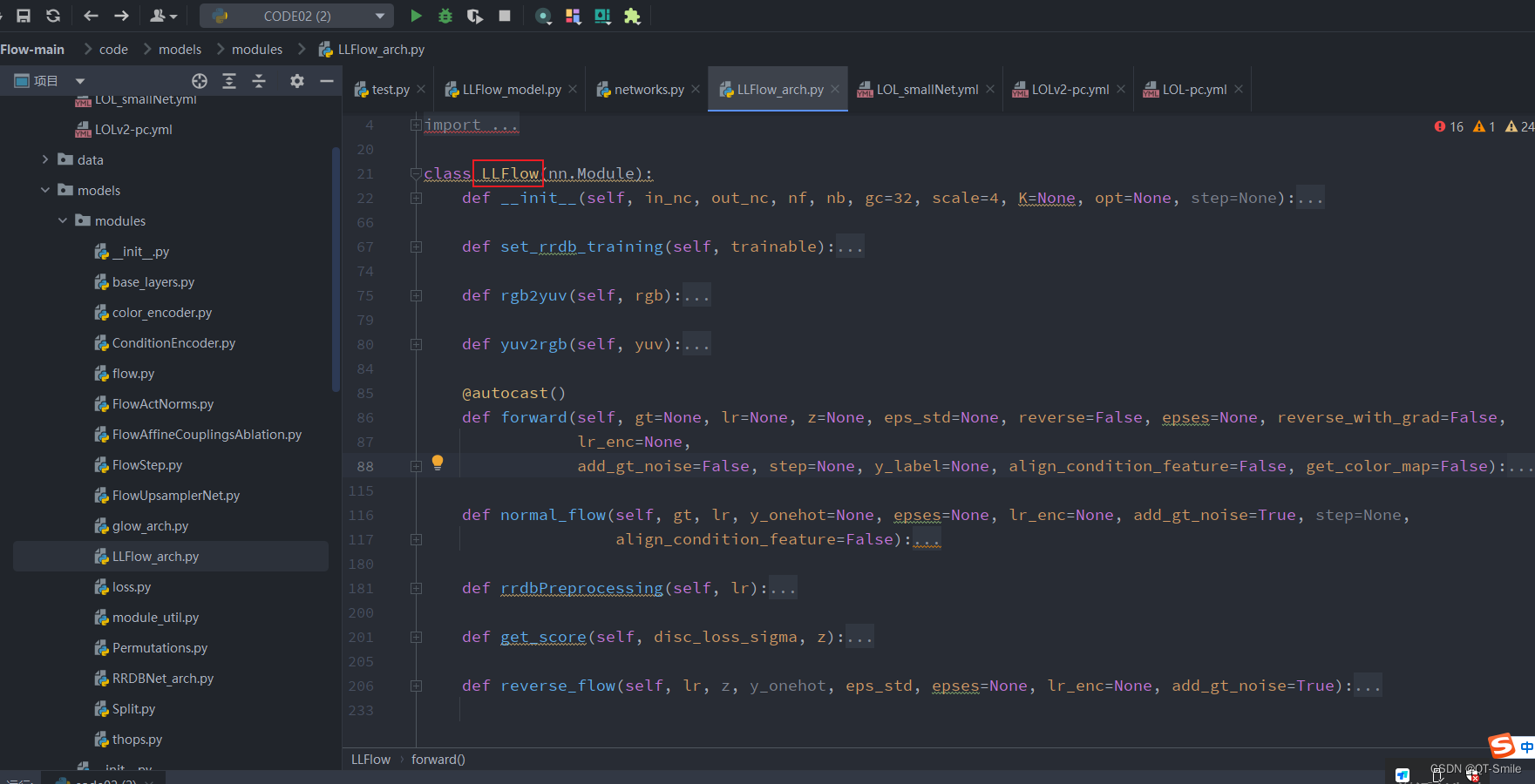
Task: Expand the folded get_score method
Action: point(416,638)
